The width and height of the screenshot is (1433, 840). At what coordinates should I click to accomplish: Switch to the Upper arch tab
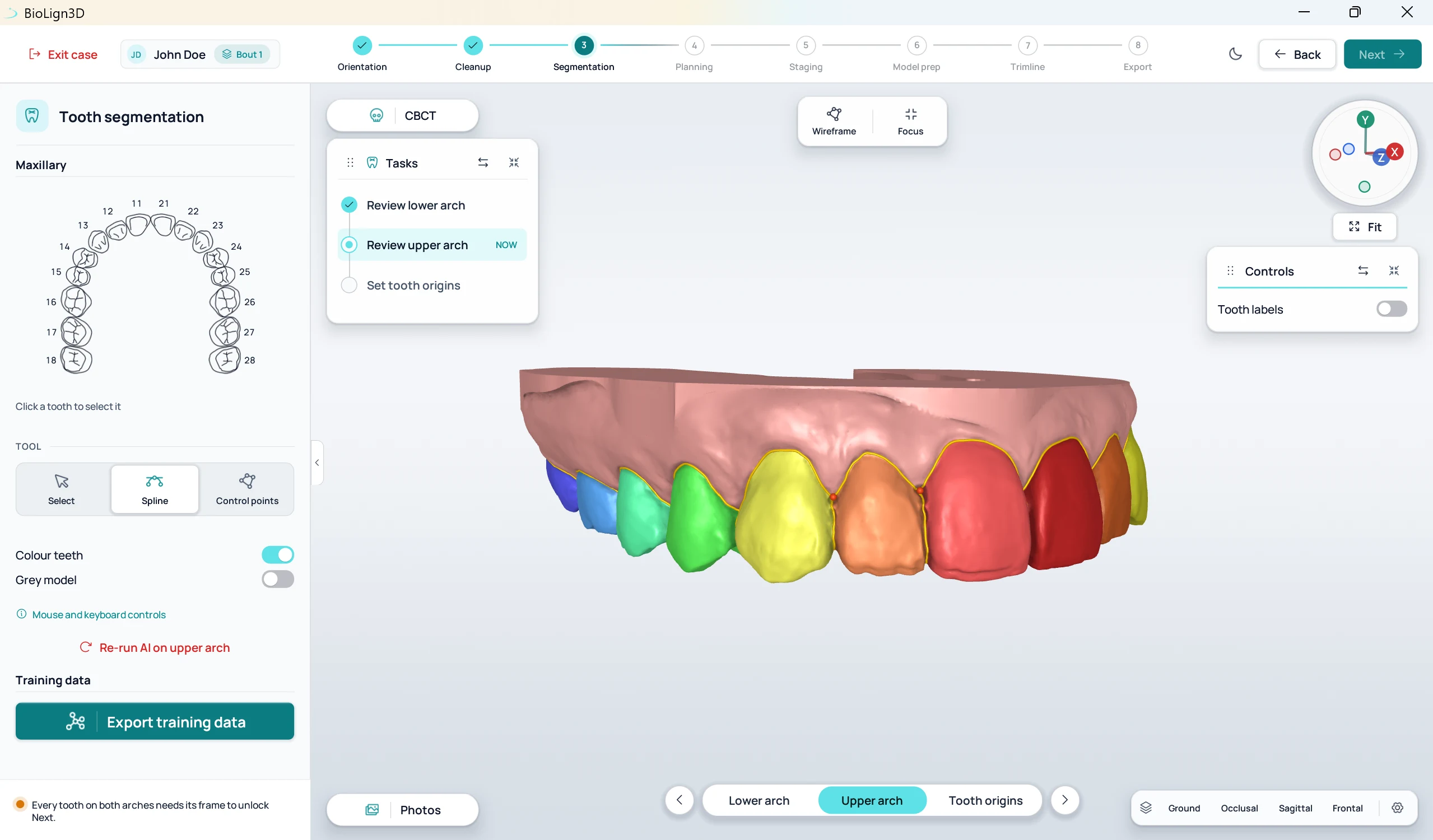click(x=872, y=800)
